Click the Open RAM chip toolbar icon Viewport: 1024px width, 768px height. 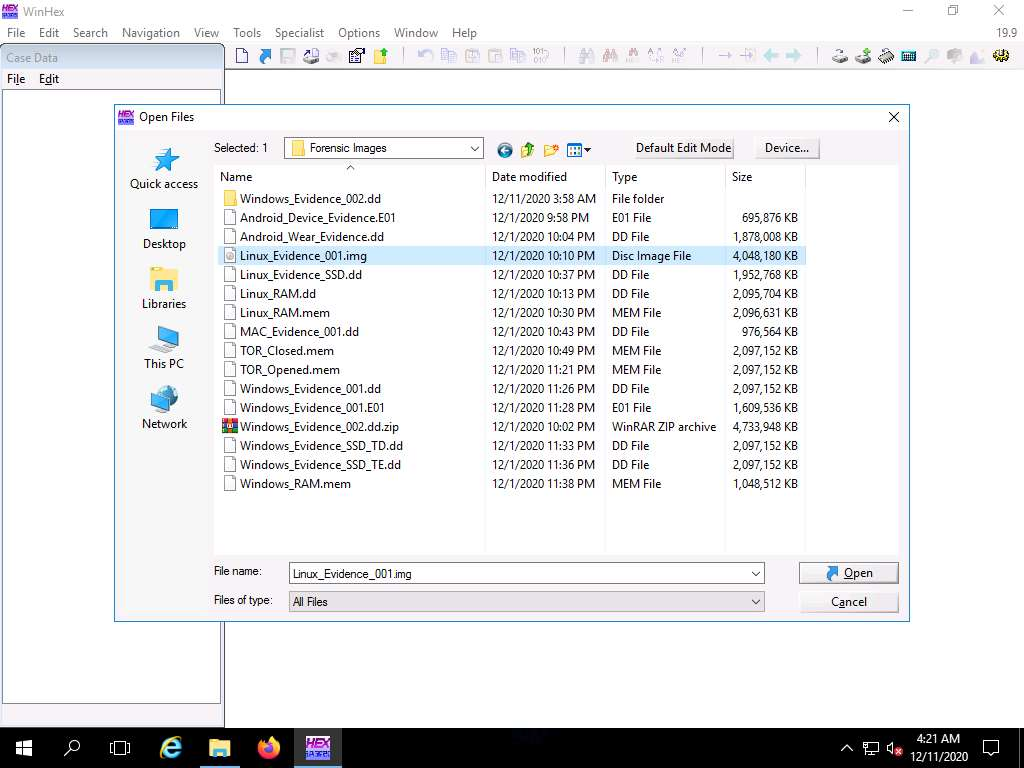tap(886, 56)
